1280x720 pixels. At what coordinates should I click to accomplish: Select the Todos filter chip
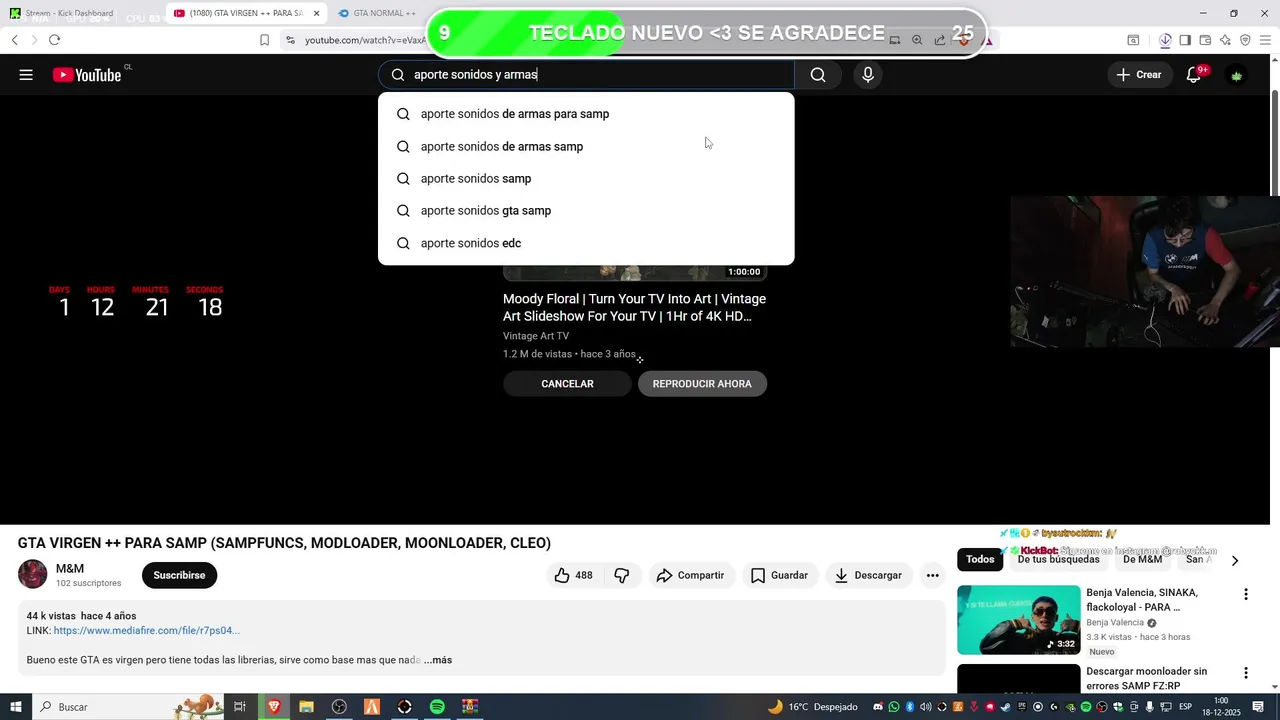coord(980,559)
